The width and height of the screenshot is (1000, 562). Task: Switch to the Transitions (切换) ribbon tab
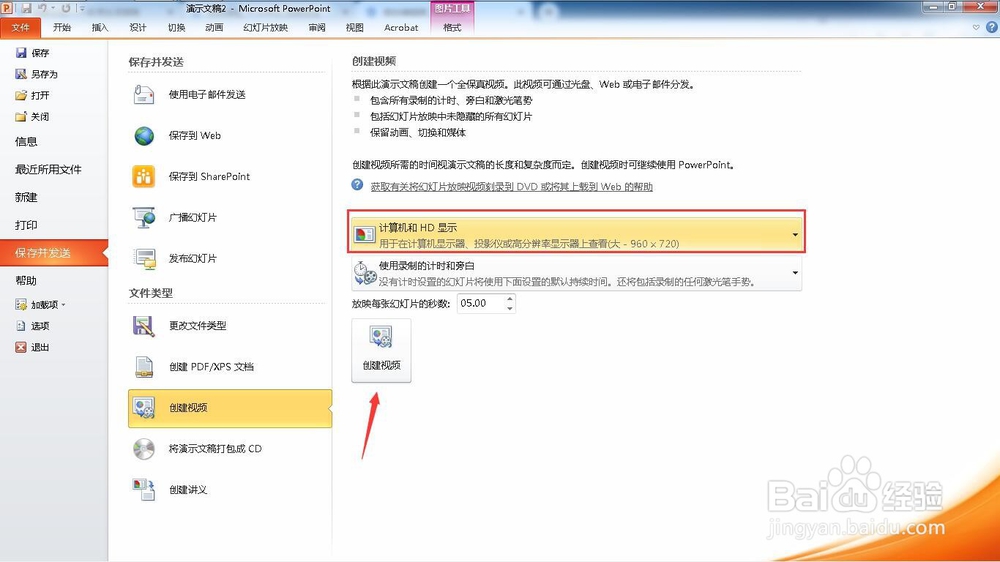tap(177, 27)
